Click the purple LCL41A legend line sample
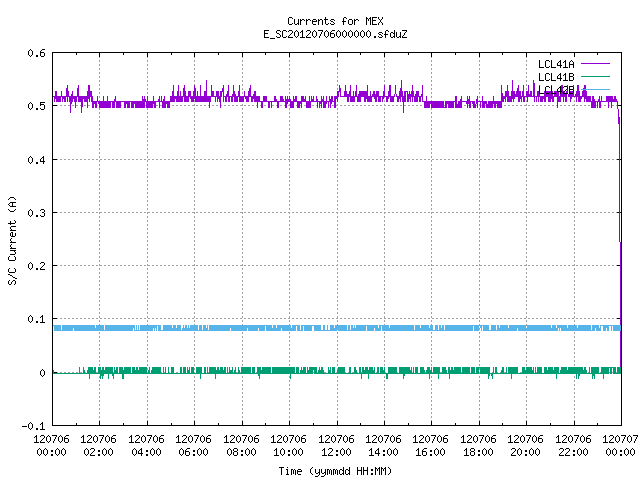640x480 pixels. coord(595,64)
